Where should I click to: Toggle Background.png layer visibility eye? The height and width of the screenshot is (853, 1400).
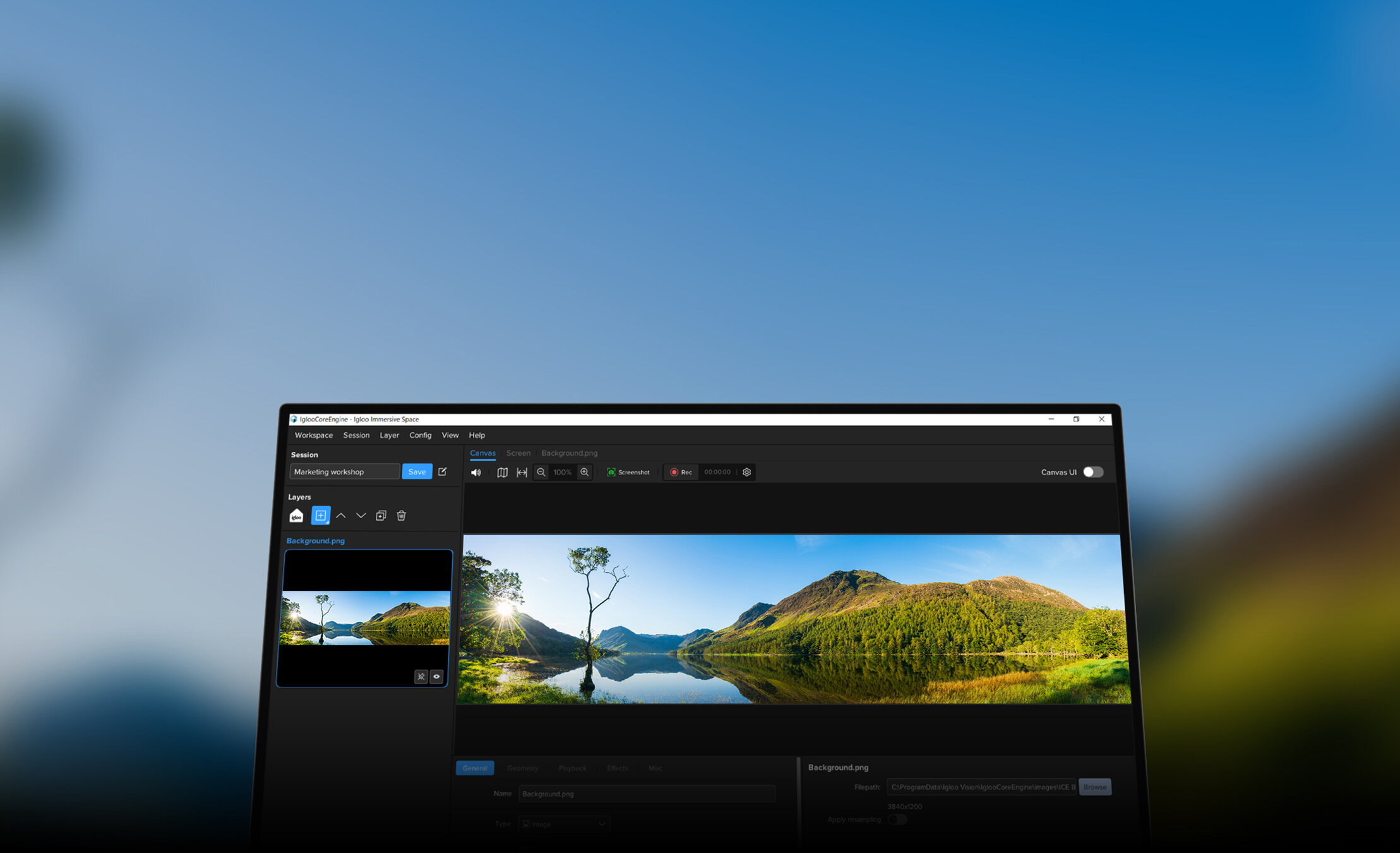tap(436, 677)
